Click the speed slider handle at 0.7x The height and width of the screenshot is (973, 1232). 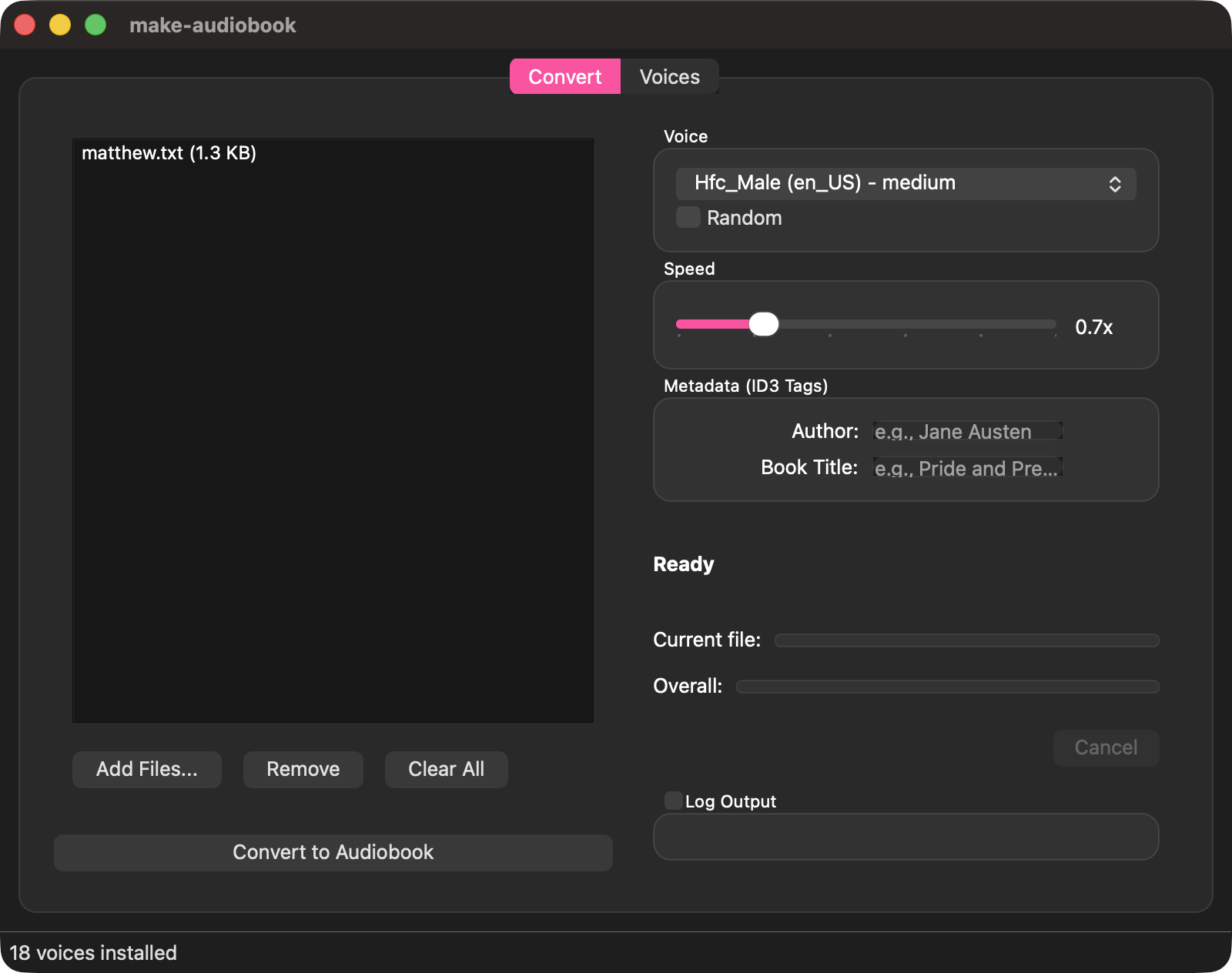765,324
